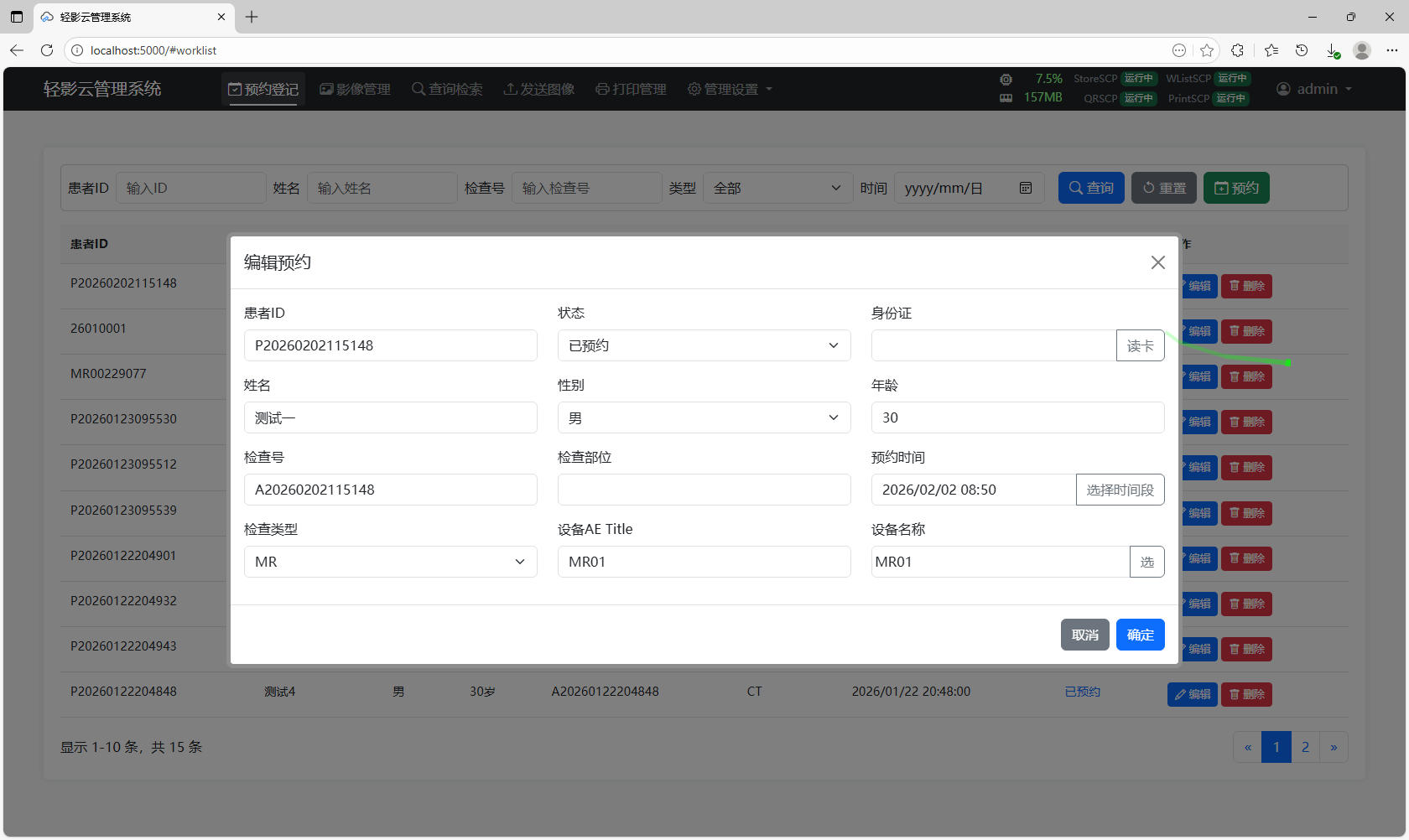Click the 读卡 card reader button
1409x840 pixels.
[x=1140, y=345]
